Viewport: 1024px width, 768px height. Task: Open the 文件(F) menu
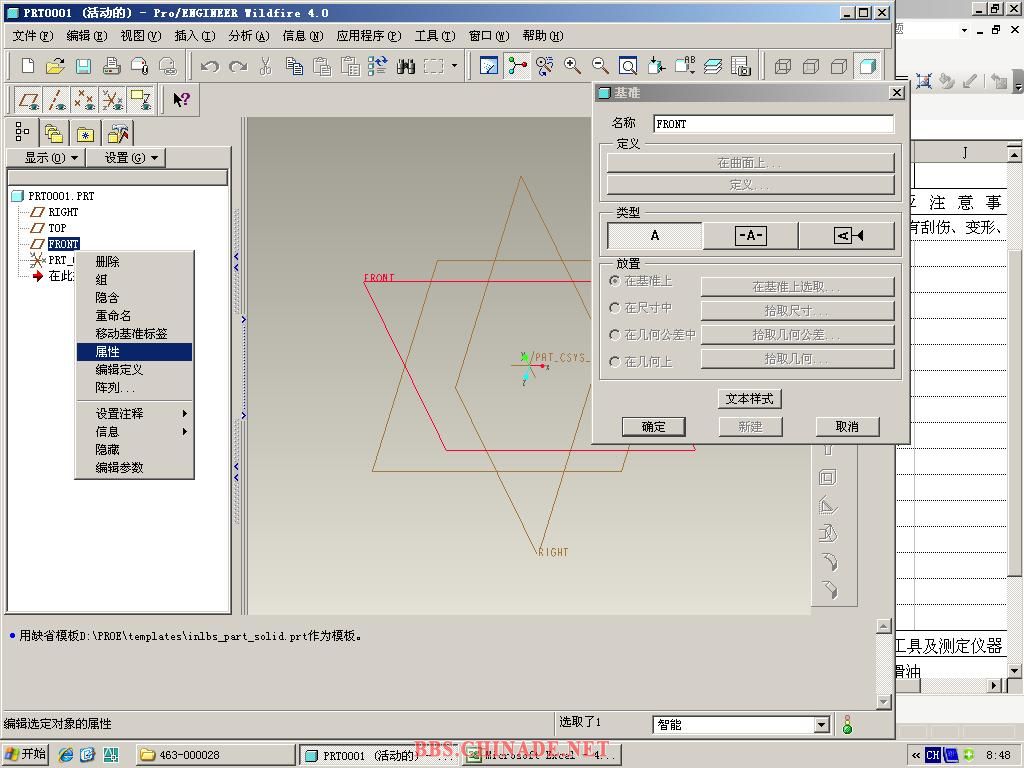coord(33,36)
